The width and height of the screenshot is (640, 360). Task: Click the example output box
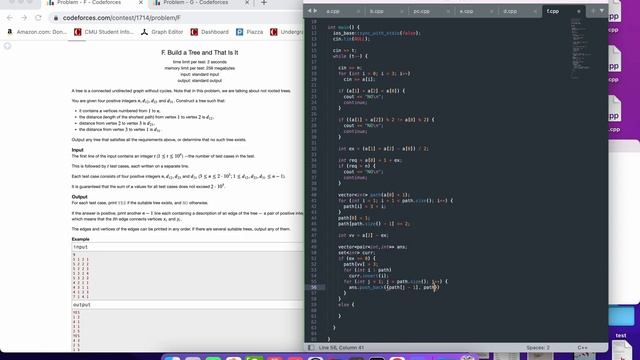click(x=187, y=330)
